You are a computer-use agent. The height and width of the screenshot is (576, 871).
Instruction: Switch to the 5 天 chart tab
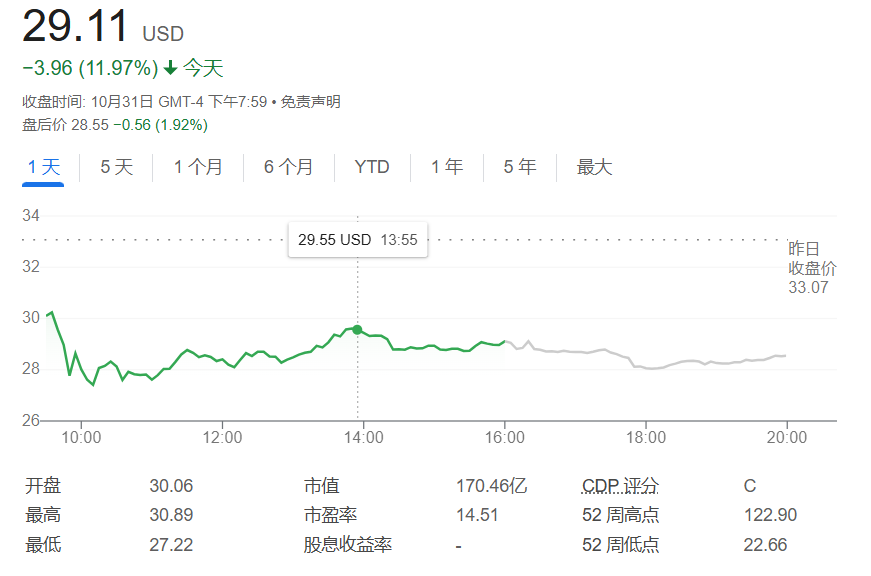tap(116, 167)
